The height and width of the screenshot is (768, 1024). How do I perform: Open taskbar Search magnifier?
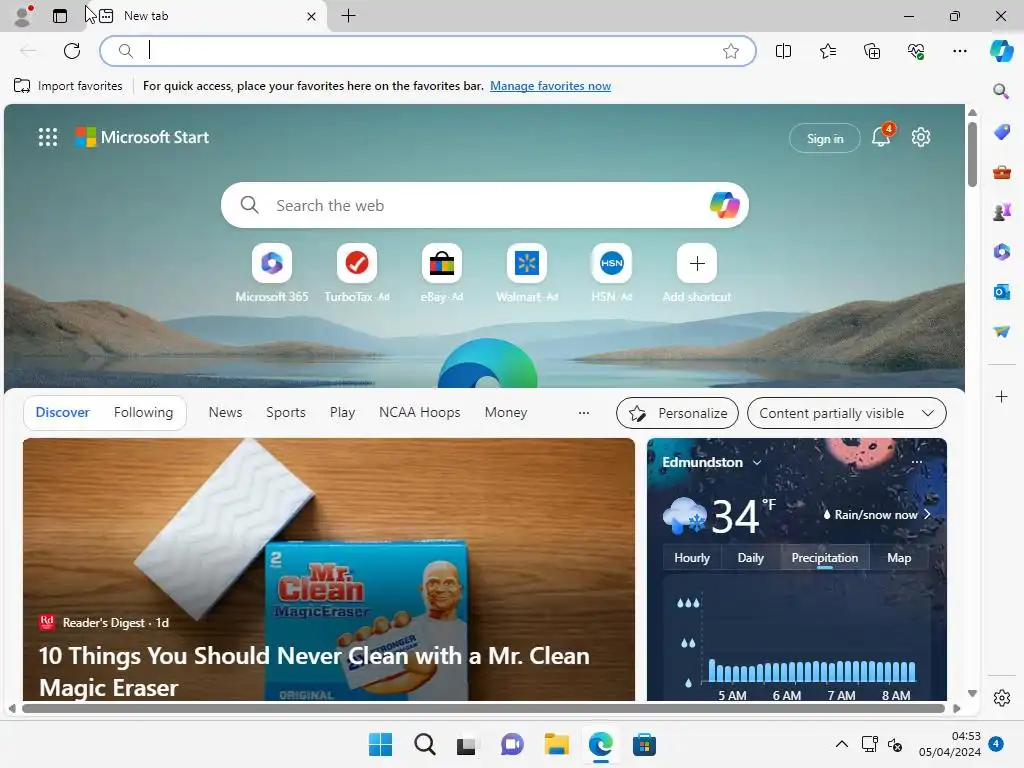click(x=424, y=744)
